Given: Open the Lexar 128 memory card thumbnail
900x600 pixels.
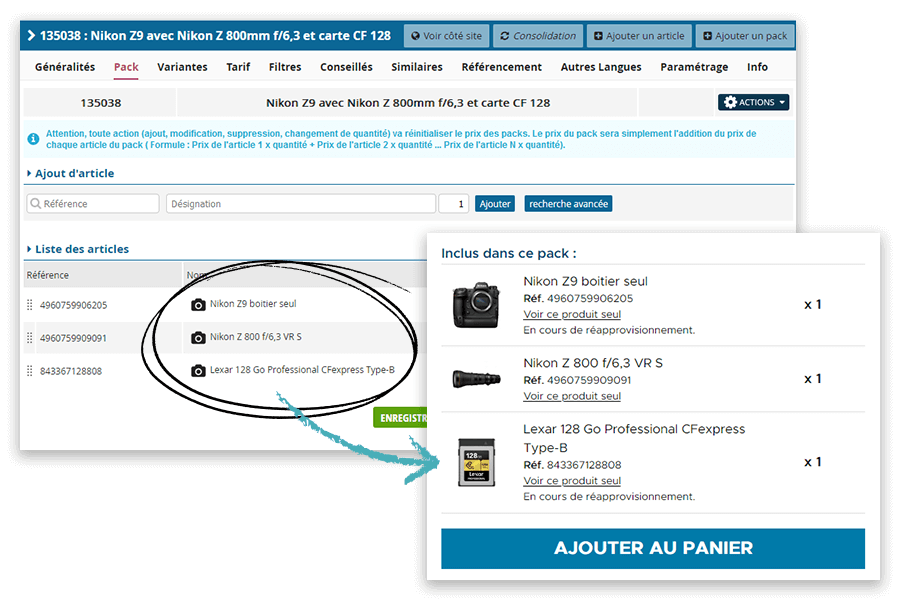Looking at the screenshot, I should point(476,462).
